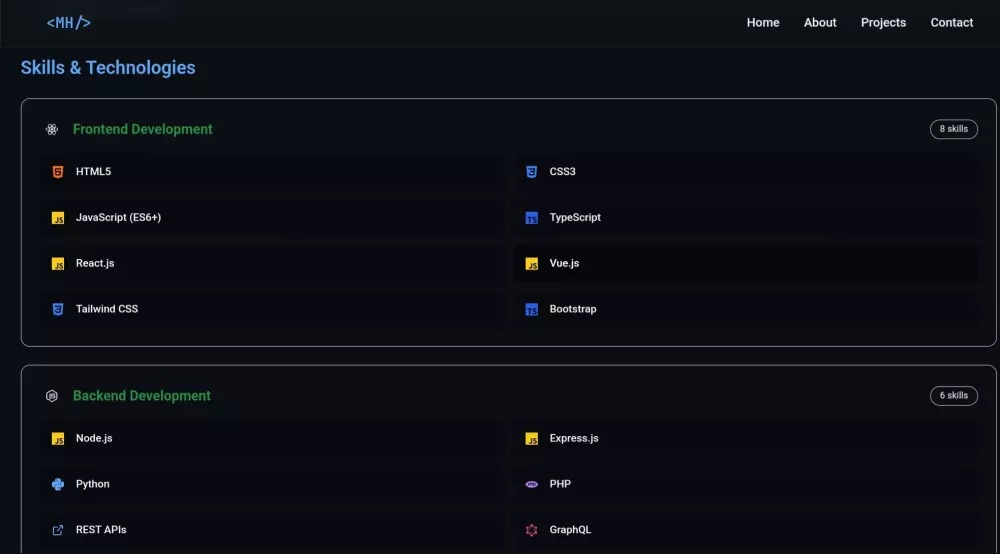This screenshot has width=1000, height=554.
Task: Click the Express.js skill label
Action: tap(573, 439)
